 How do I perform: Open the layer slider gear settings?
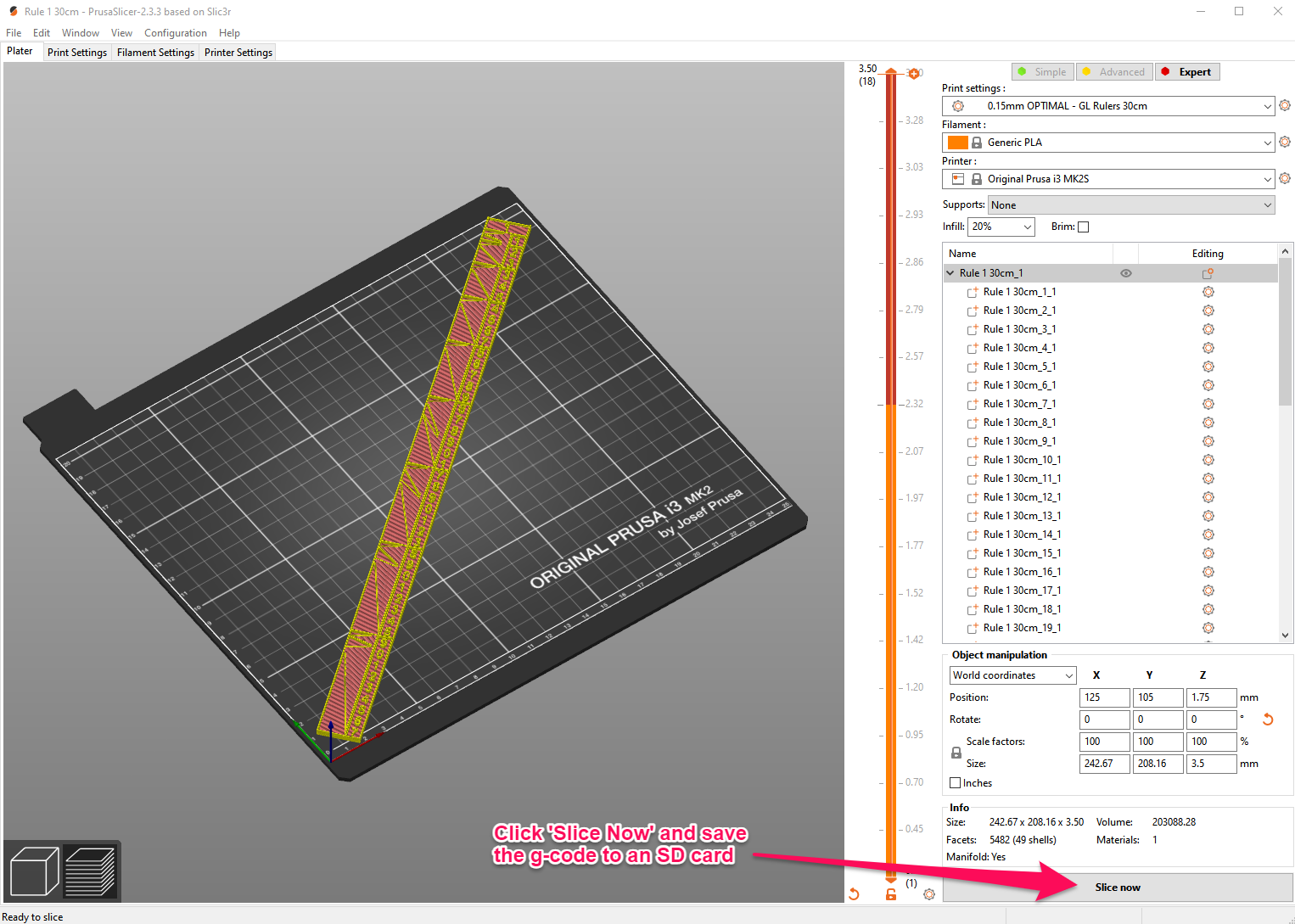tap(929, 894)
